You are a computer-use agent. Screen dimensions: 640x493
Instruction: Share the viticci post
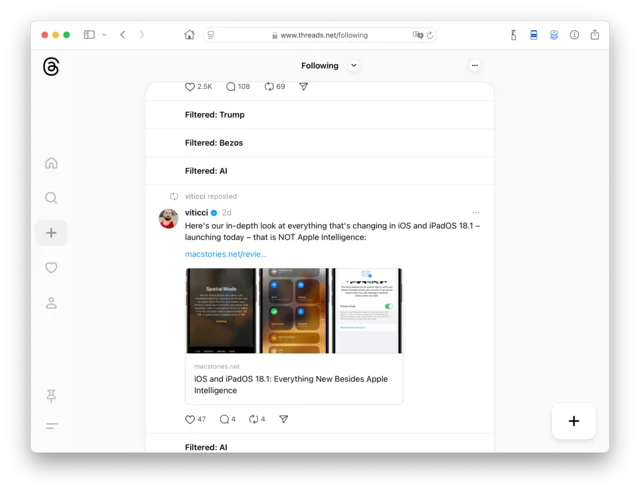[283, 419]
